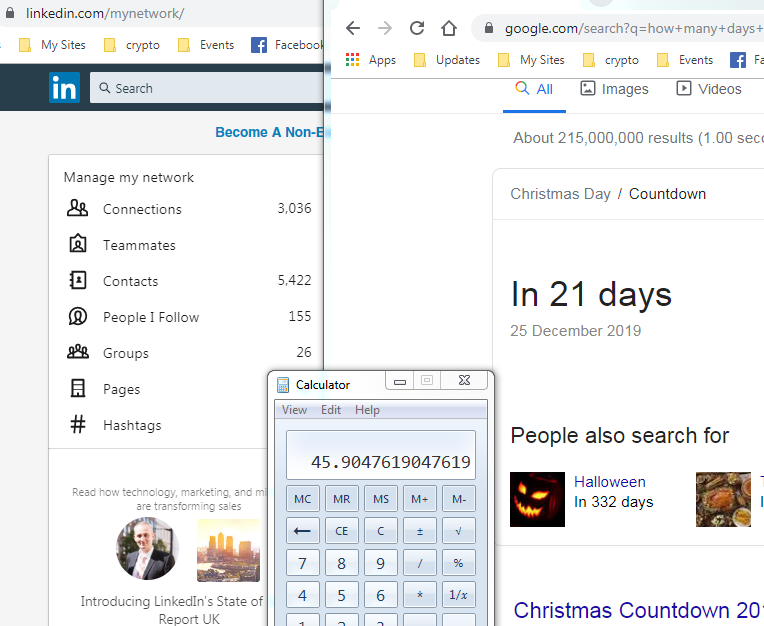This screenshot has height=626, width=764.
Task: Minimize the Calculator window
Action: (x=400, y=380)
